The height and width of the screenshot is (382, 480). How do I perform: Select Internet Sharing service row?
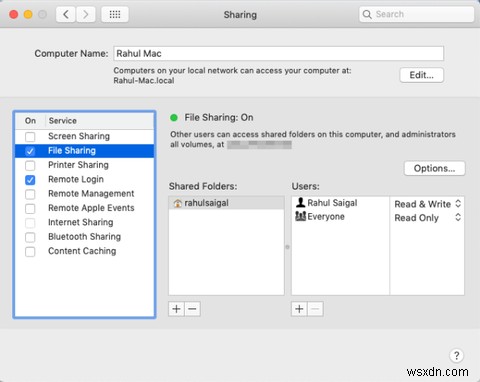(x=84, y=222)
